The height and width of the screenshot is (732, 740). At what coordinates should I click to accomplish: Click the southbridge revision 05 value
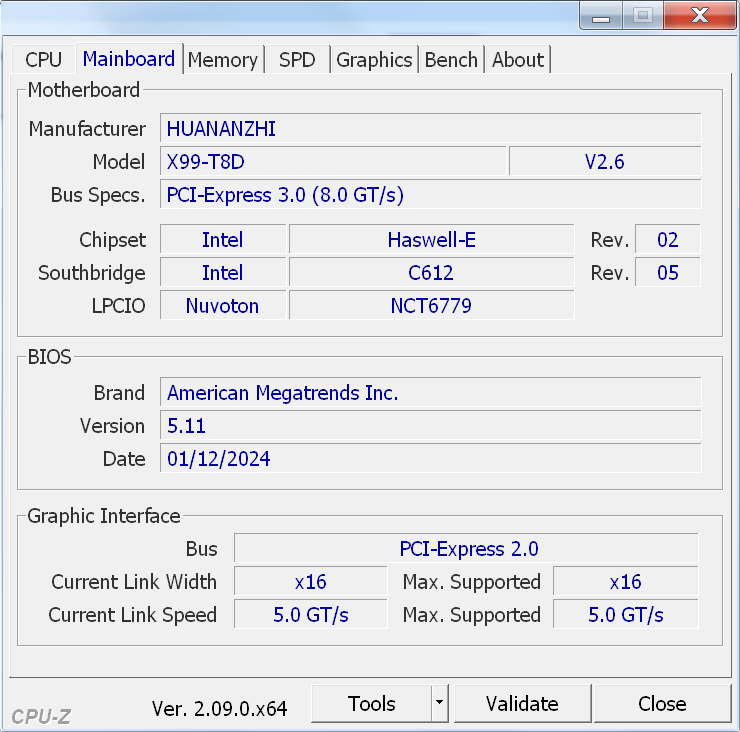(668, 273)
